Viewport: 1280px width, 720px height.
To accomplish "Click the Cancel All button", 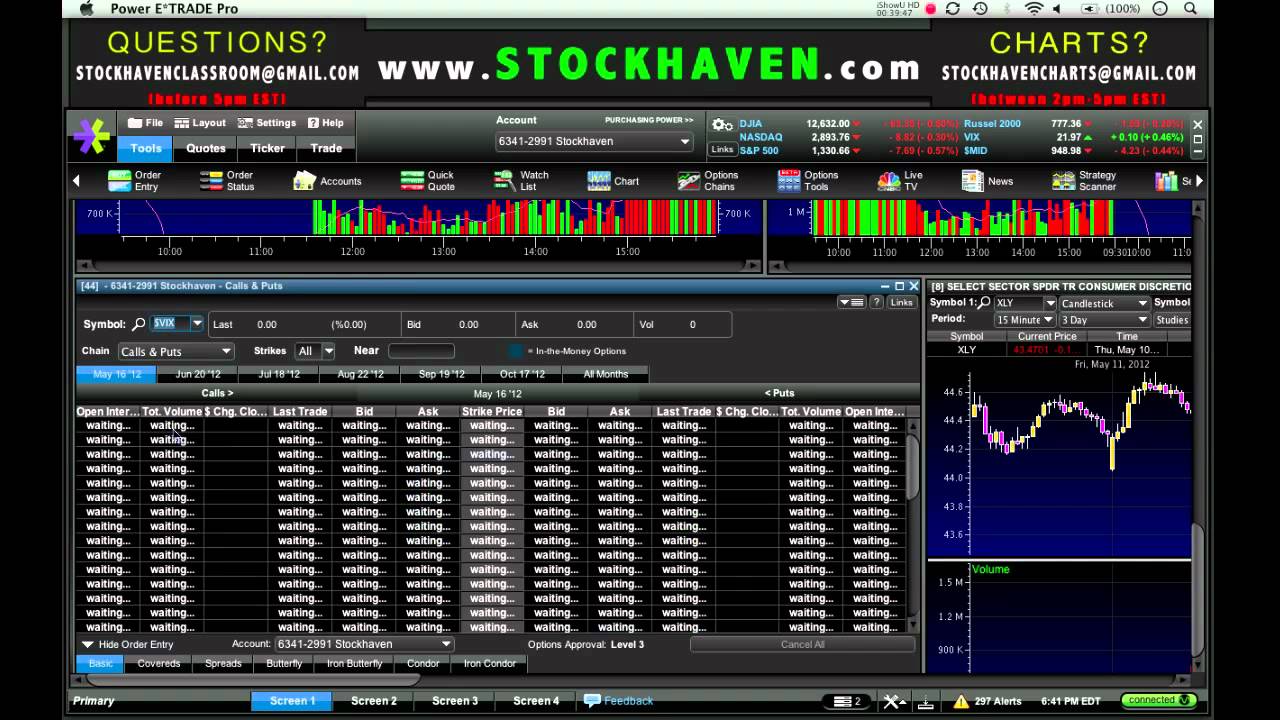I will point(802,645).
